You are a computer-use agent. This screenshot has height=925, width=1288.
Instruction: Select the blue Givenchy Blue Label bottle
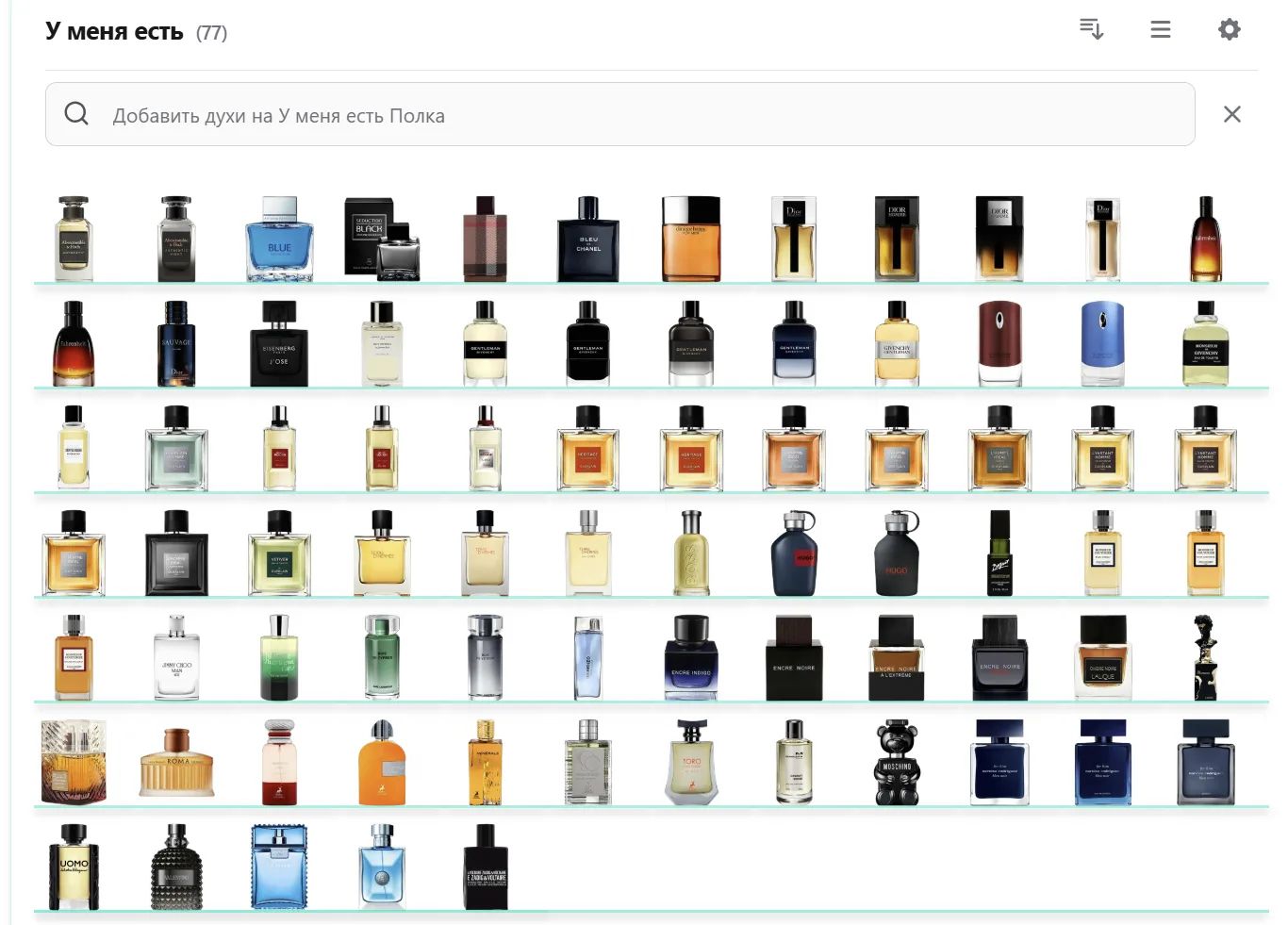(1102, 343)
